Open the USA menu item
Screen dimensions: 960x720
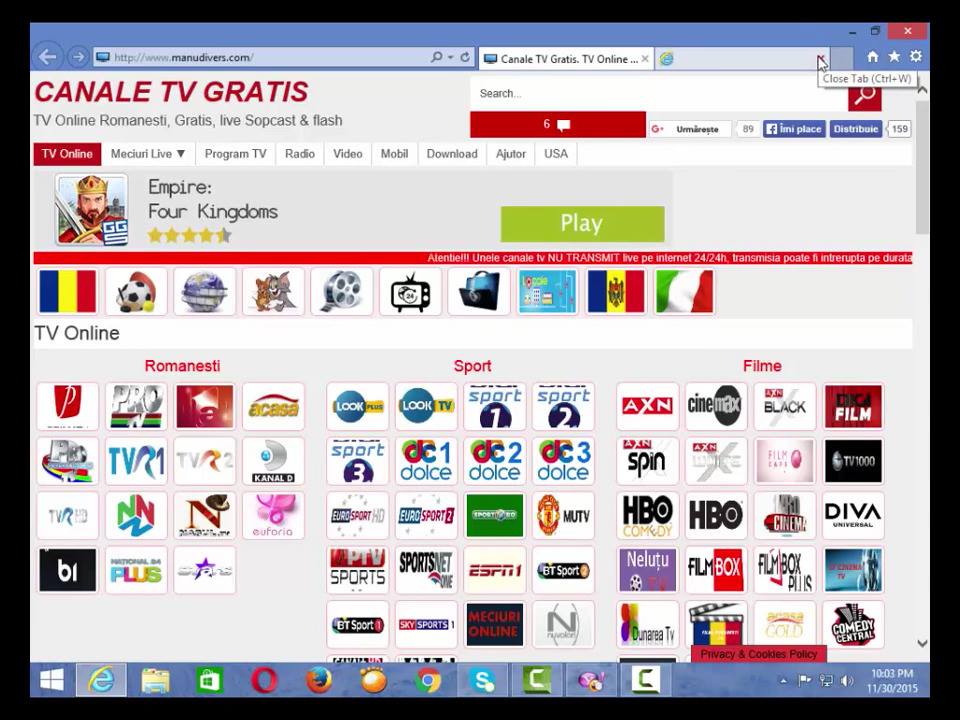point(556,154)
